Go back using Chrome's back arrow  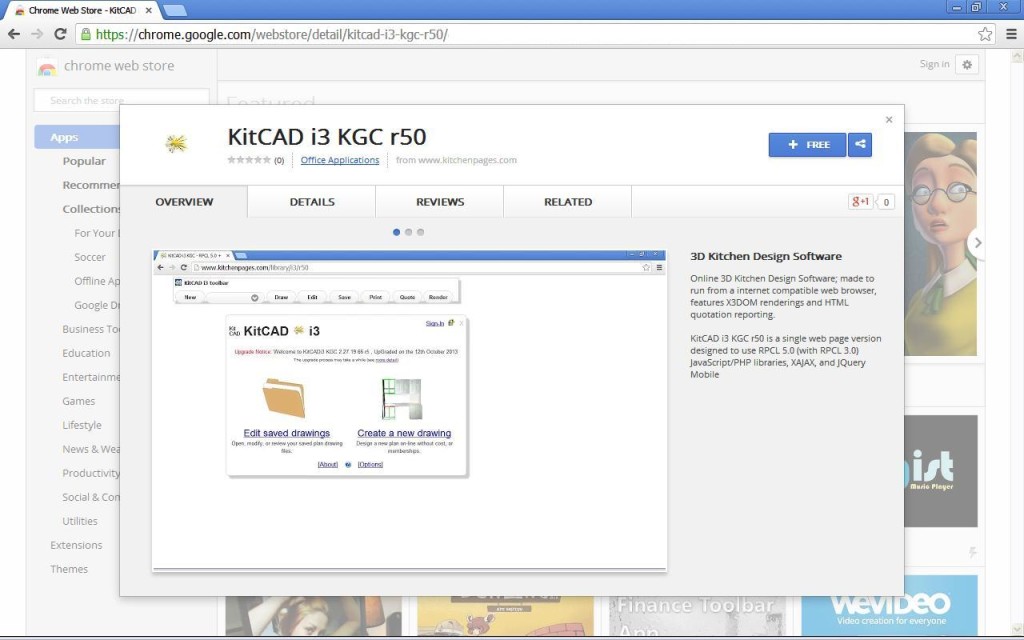coord(14,34)
